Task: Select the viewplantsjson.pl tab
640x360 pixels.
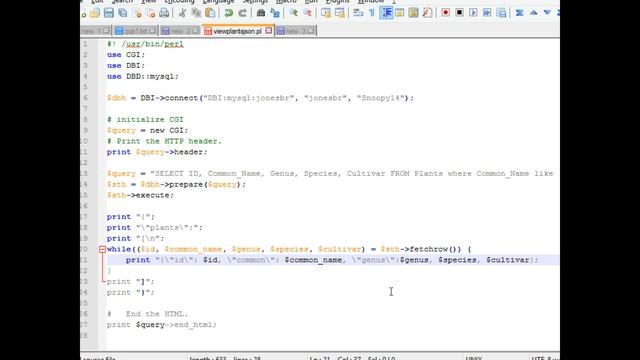Action: click(237, 31)
